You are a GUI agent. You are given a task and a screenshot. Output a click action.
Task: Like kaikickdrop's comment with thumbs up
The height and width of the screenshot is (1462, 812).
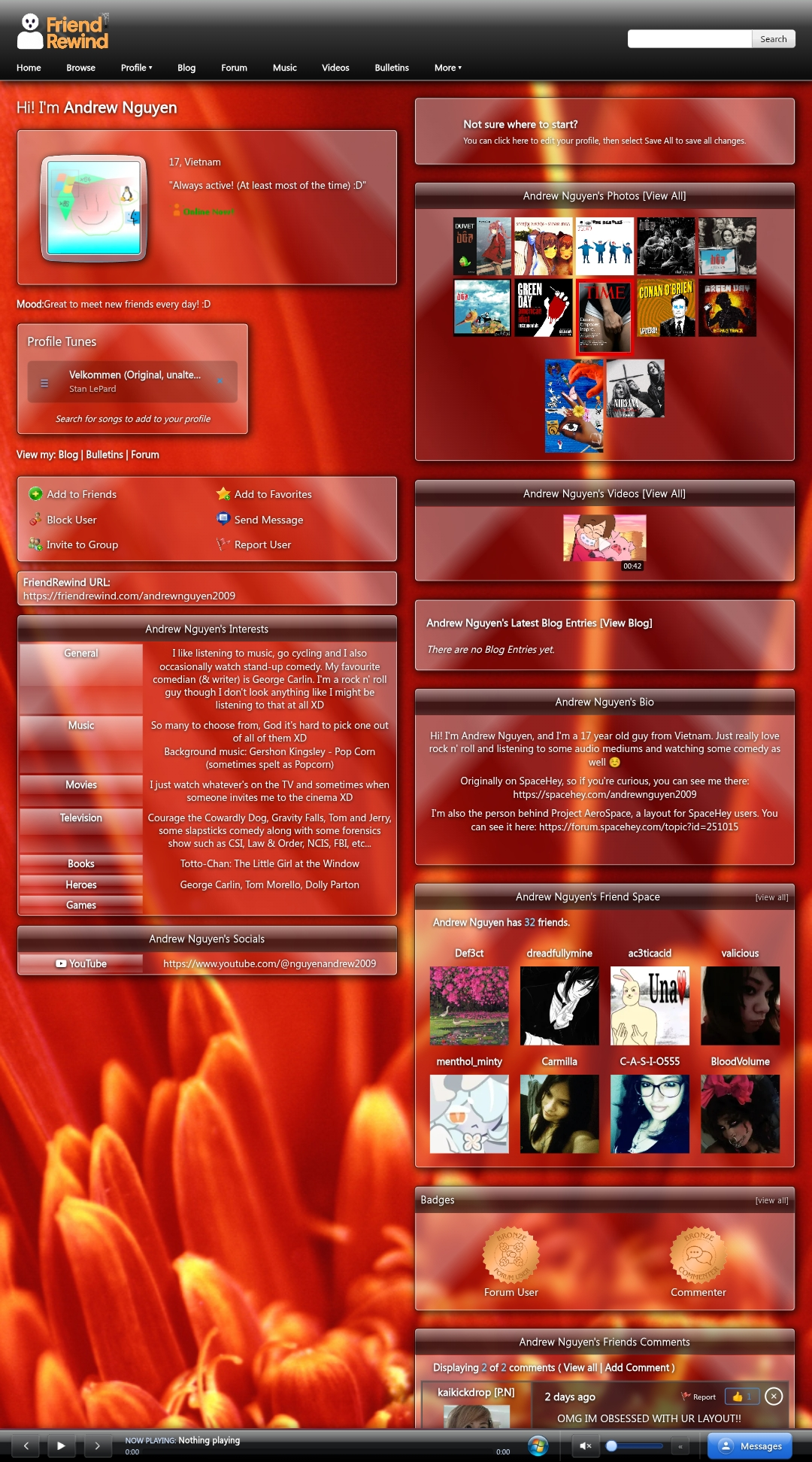pyautogui.click(x=742, y=1397)
